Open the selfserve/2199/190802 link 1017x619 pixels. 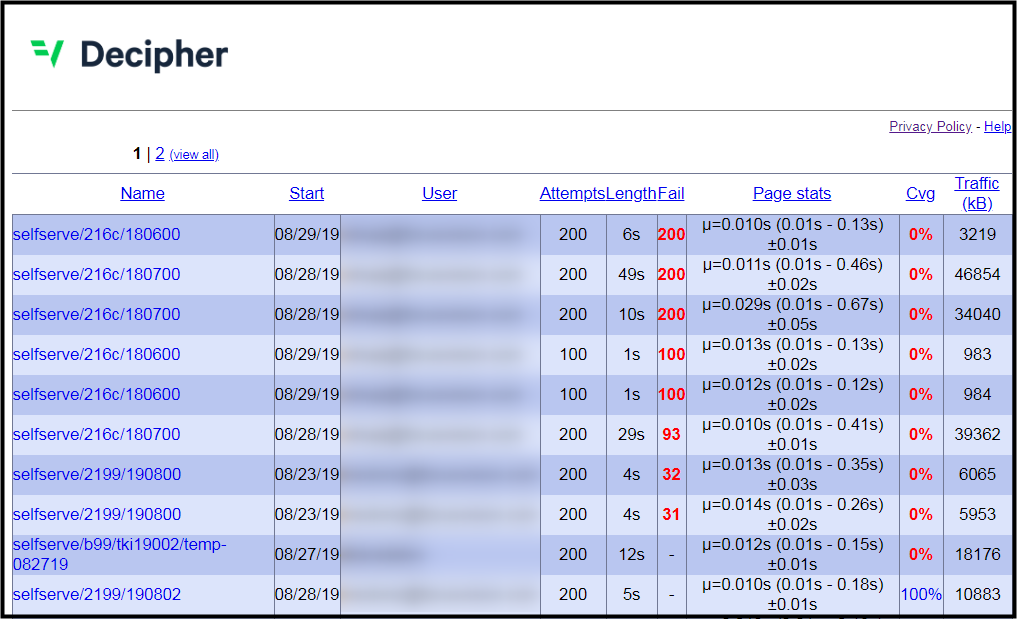click(97, 594)
